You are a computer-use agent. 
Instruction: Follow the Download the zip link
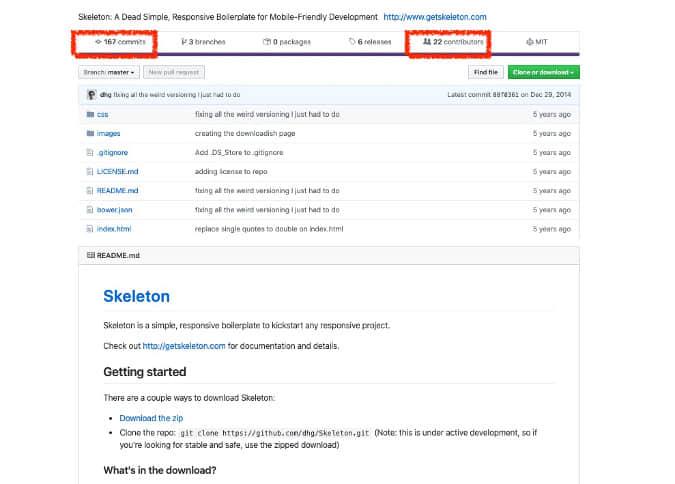click(x=151, y=418)
